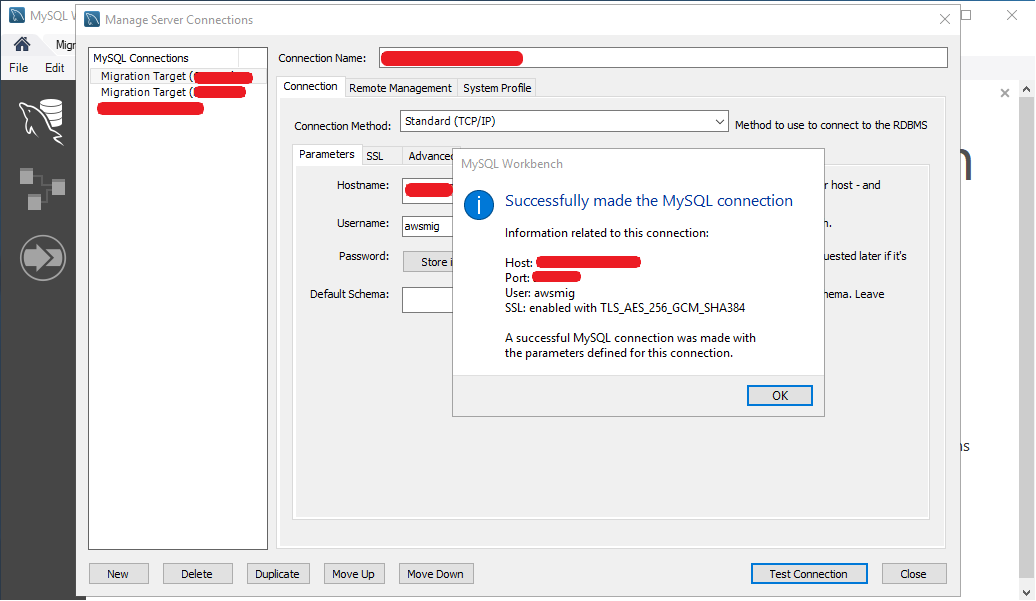1036x601 pixels.
Task: Click the Move Up button
Action: (x=353, y=574)
